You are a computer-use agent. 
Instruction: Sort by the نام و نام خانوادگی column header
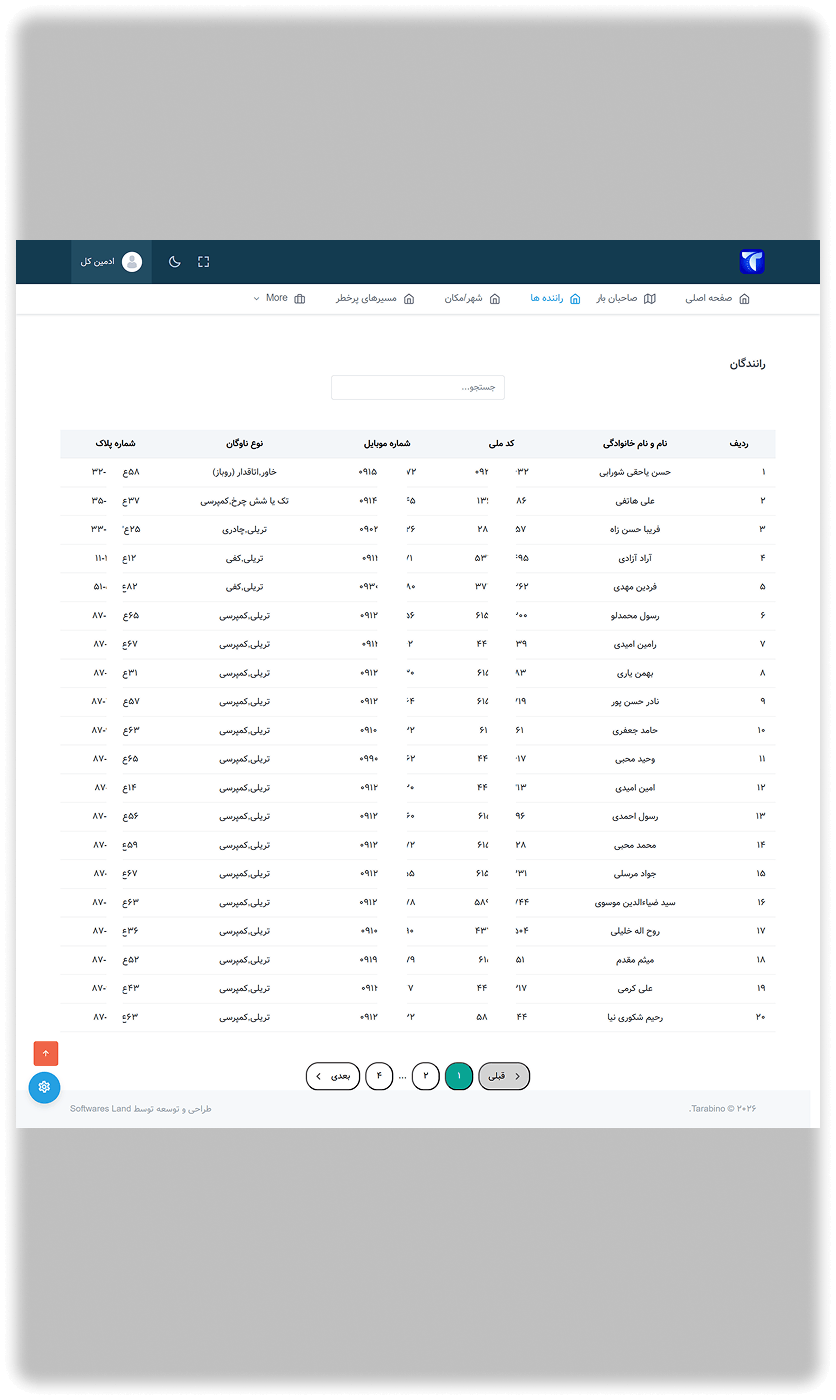click(x=635, y=443)
